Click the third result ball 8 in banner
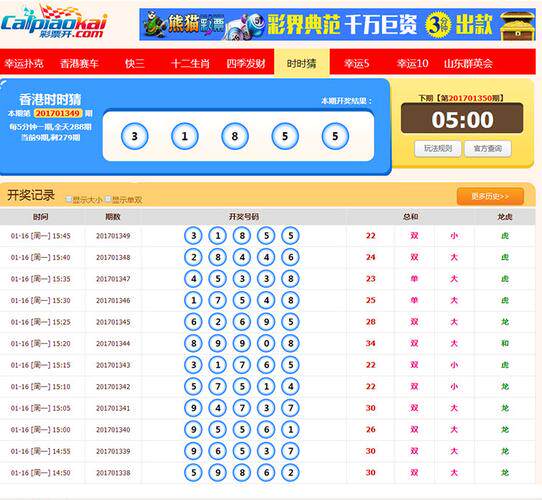Screen dimensions: 542x500 click(235, 136)
